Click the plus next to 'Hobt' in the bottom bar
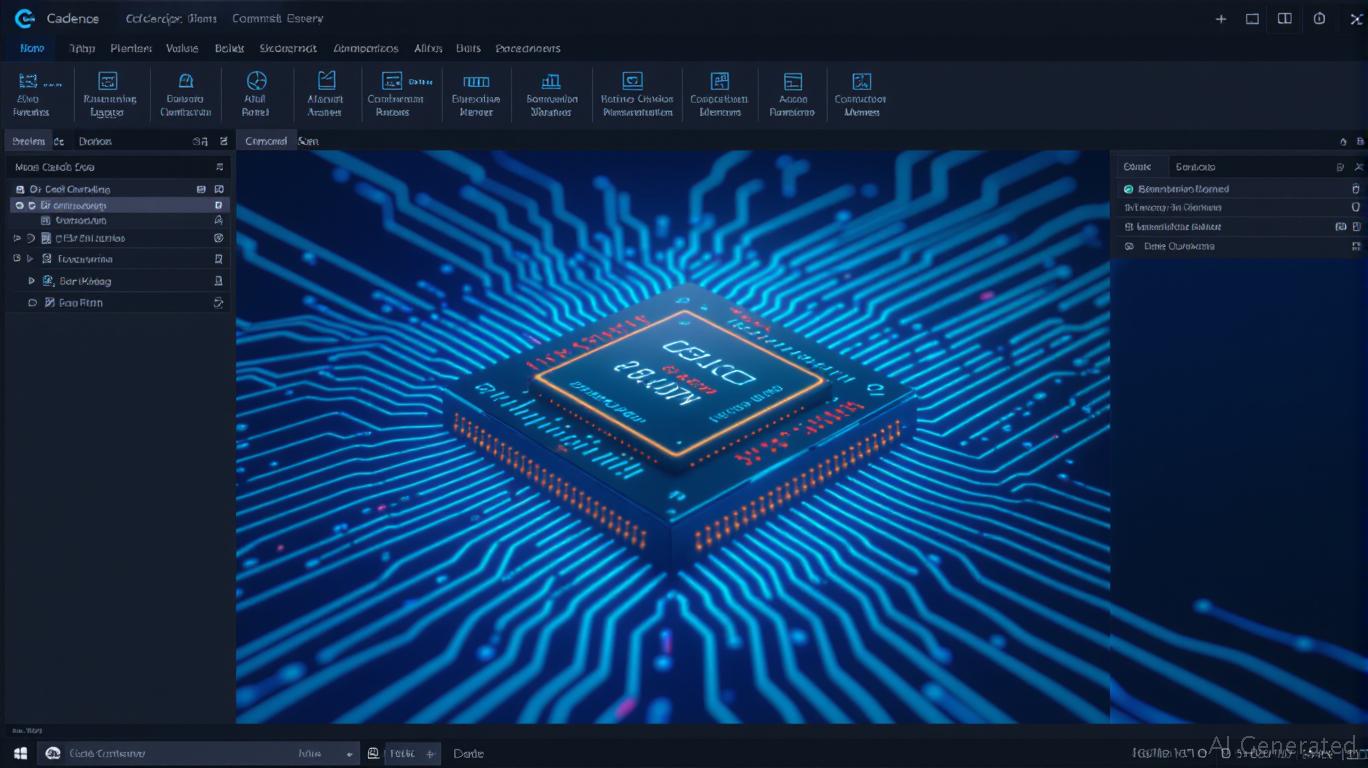This screenshot has height=768, width=1368. coord(429,753)
